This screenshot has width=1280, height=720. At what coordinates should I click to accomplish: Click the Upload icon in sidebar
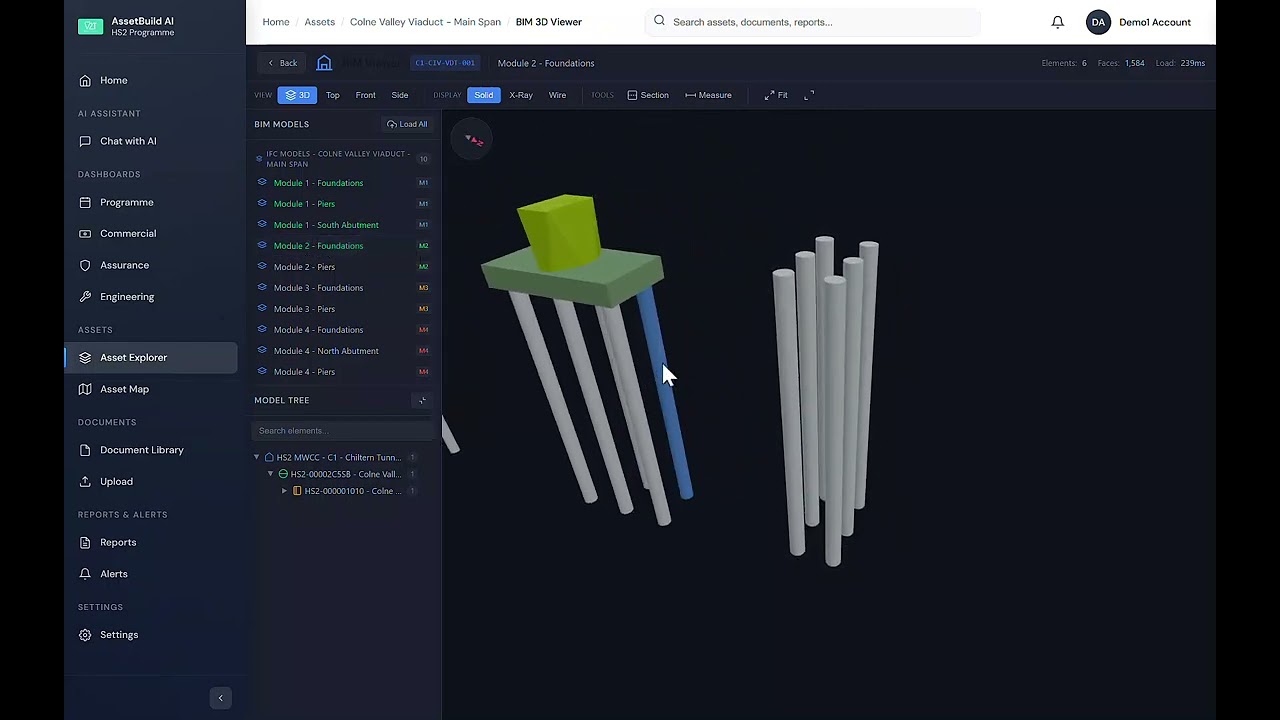click(x=85, y=481)
